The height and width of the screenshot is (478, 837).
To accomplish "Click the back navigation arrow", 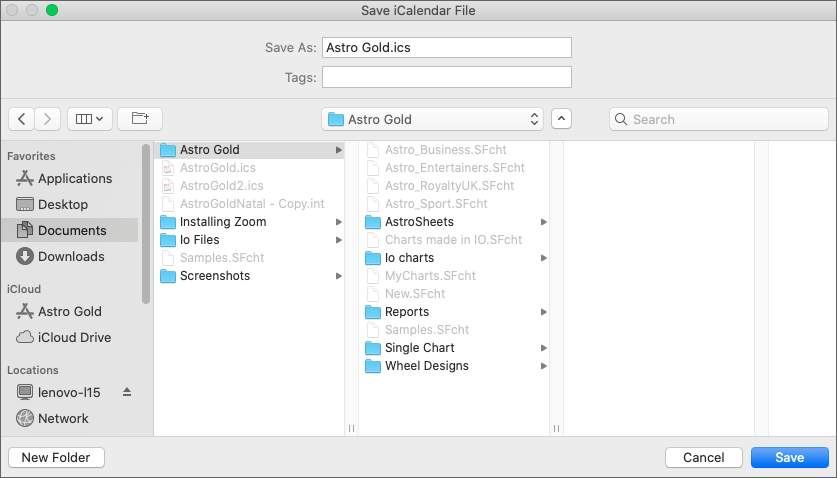I will (21, 119).
